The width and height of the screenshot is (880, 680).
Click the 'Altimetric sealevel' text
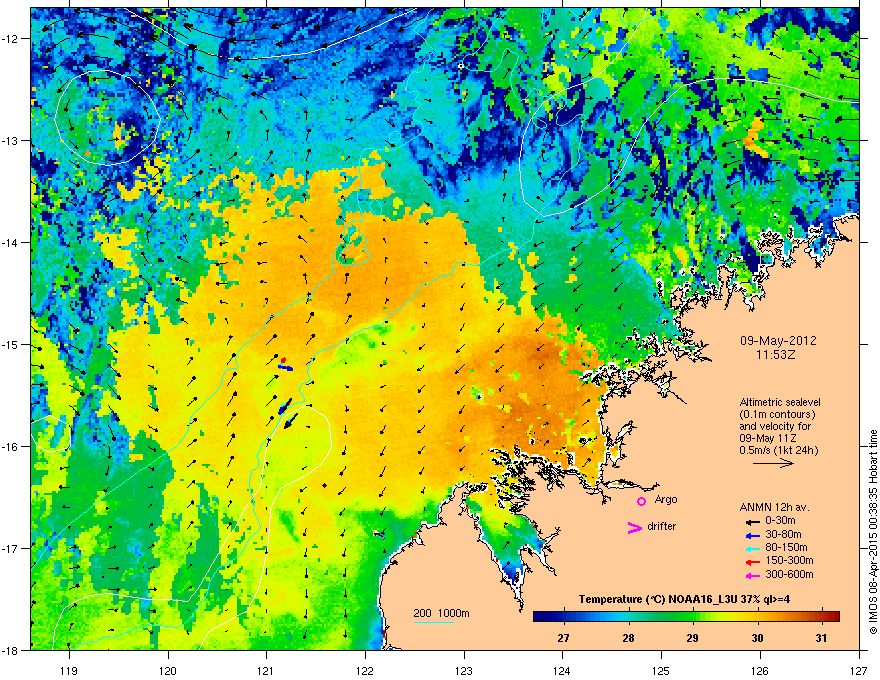pos(780,402)
